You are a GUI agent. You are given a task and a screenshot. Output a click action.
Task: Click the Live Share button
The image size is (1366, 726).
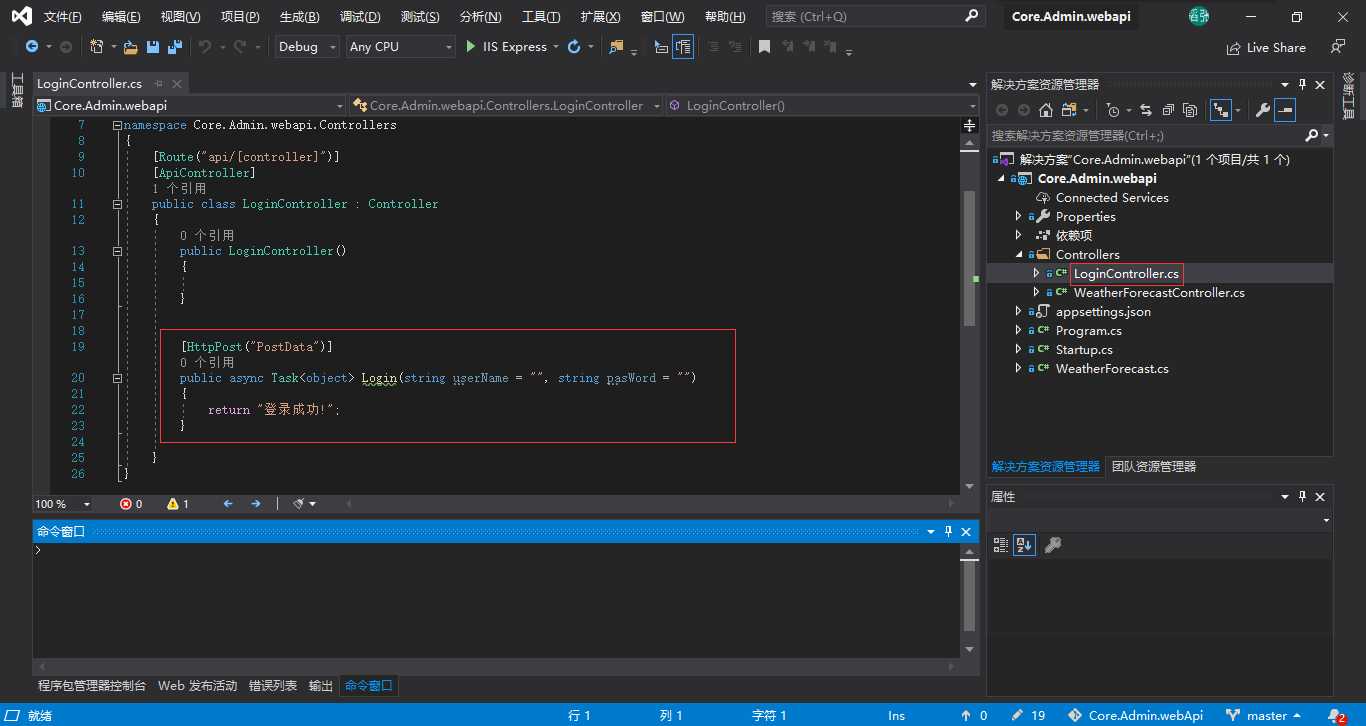[1266, 48]
